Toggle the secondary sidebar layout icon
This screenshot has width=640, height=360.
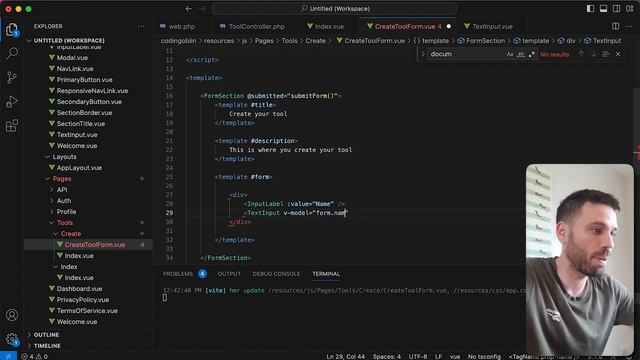(x=616, y=9)
